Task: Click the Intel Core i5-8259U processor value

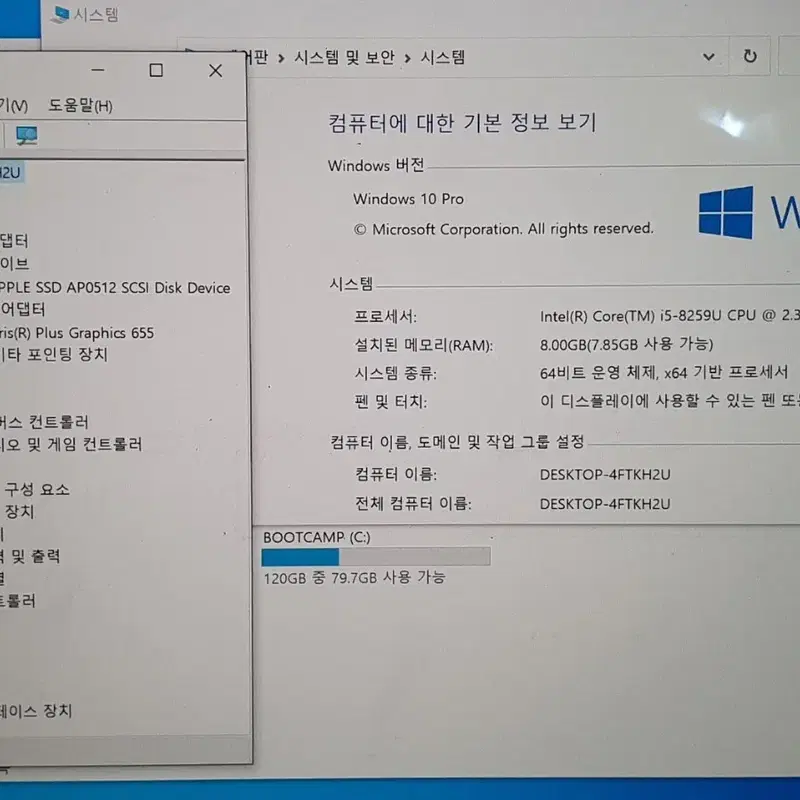Action: click(x=669, y=316)
